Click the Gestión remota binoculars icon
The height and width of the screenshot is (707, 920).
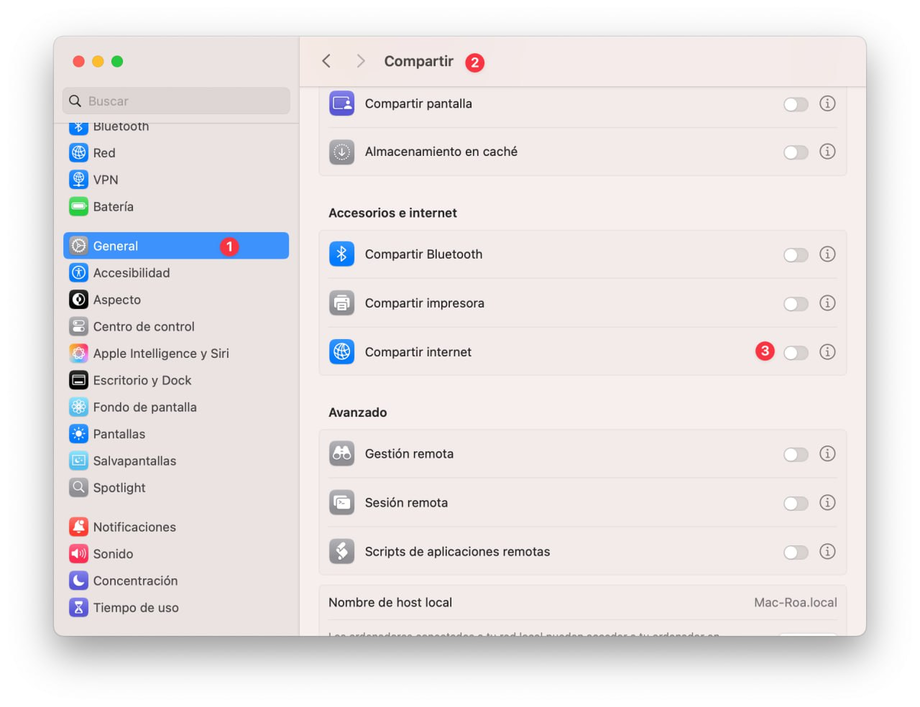(x=342, y=454)
